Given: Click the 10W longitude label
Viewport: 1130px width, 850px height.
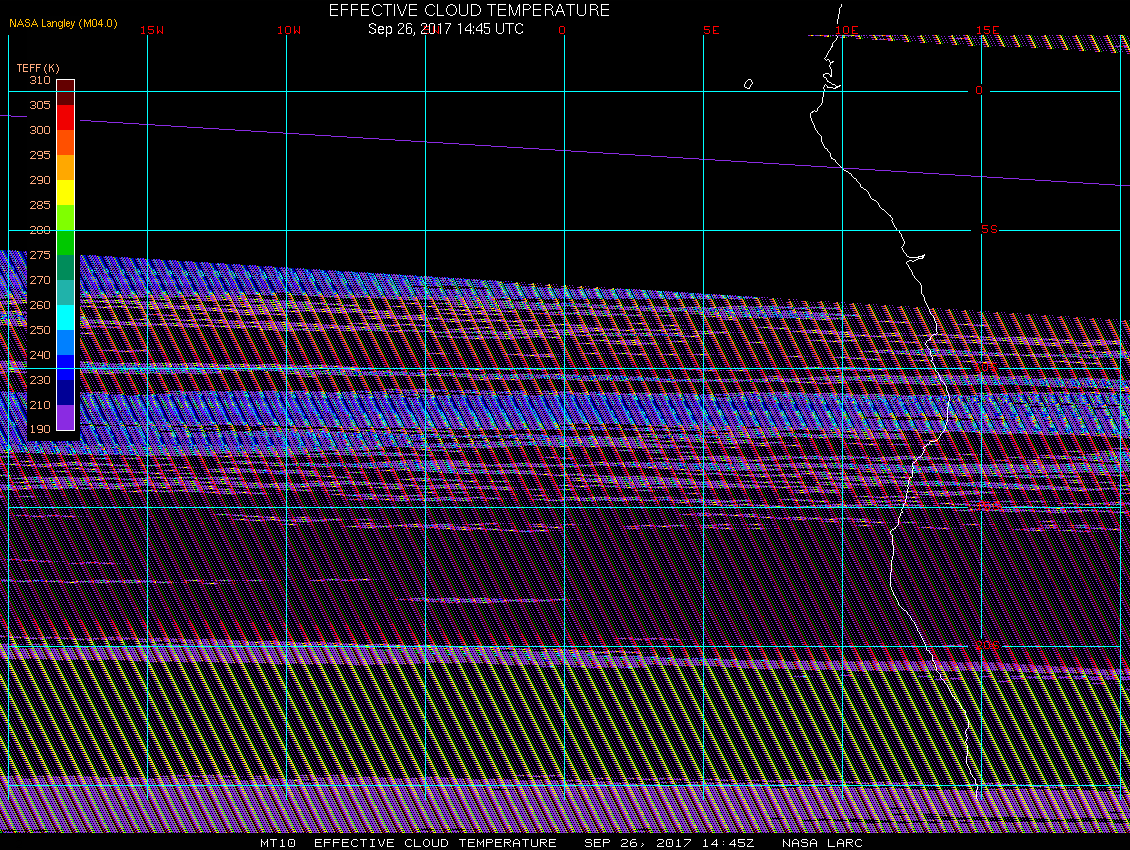Looking at the screenshot, I should (289, 30).
